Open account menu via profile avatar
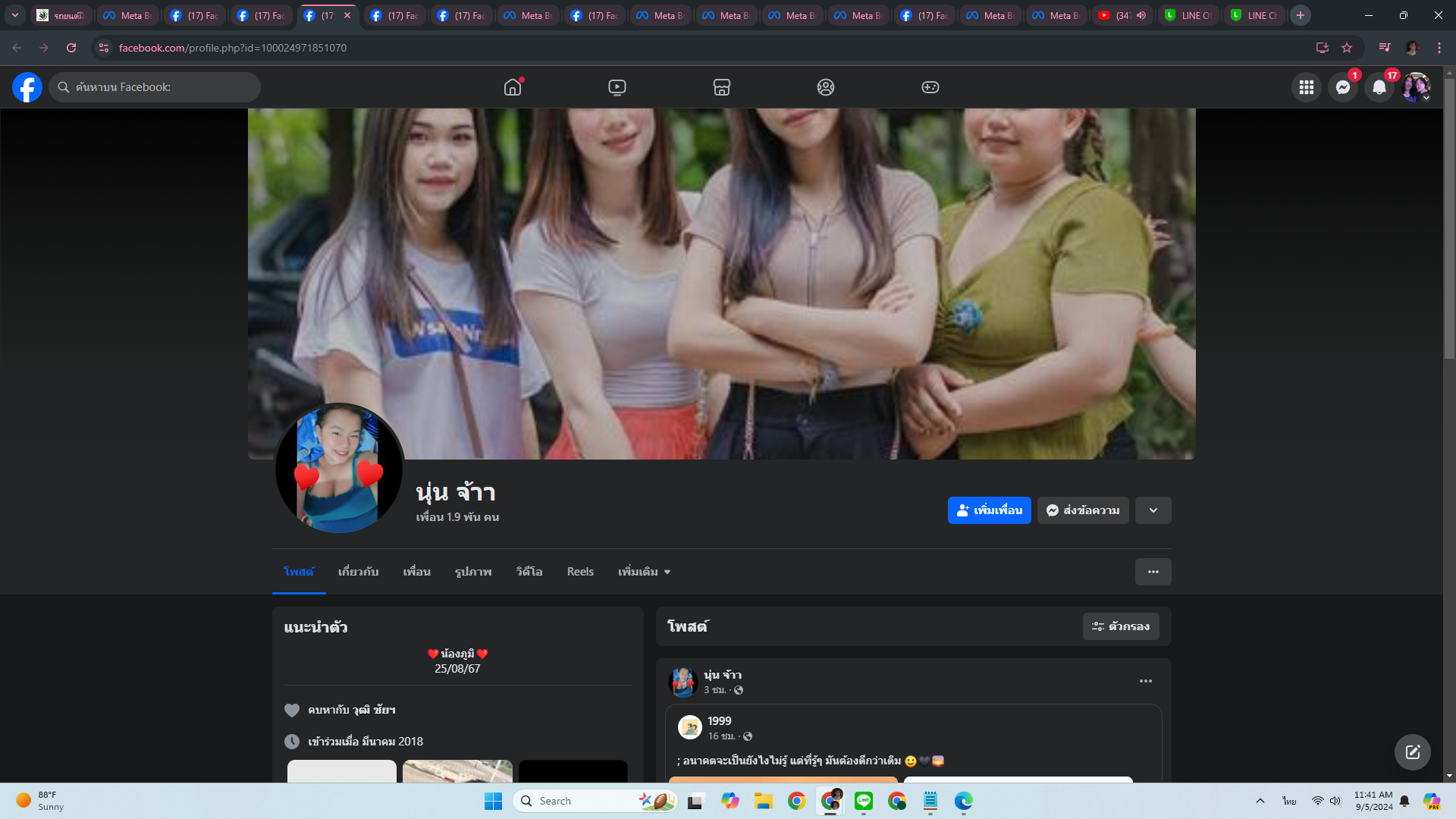 click(1415, 87)
